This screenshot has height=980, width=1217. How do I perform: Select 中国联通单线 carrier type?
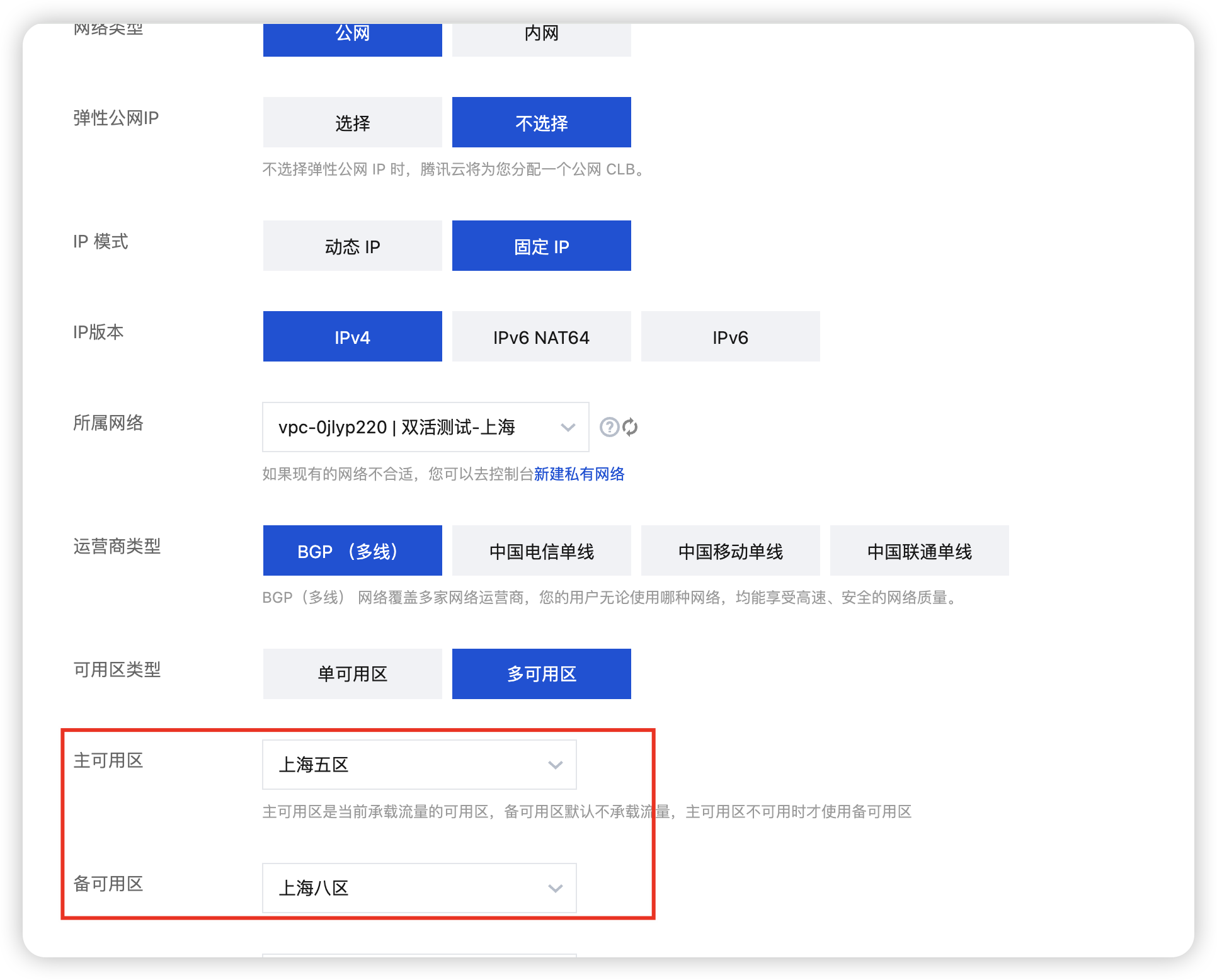(919, 550)
